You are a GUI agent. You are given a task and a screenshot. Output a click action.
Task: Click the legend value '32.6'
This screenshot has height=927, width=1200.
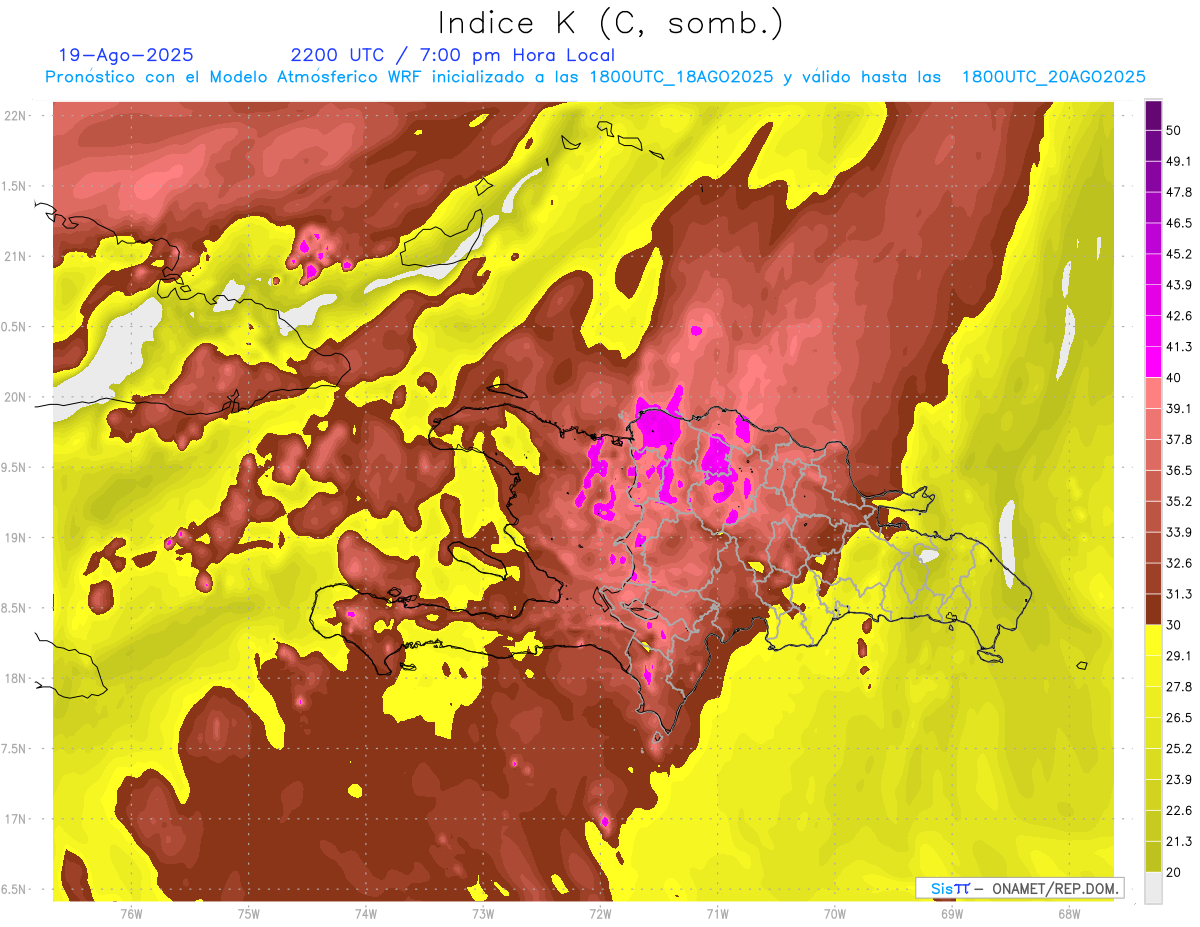tap(1178, 563)
